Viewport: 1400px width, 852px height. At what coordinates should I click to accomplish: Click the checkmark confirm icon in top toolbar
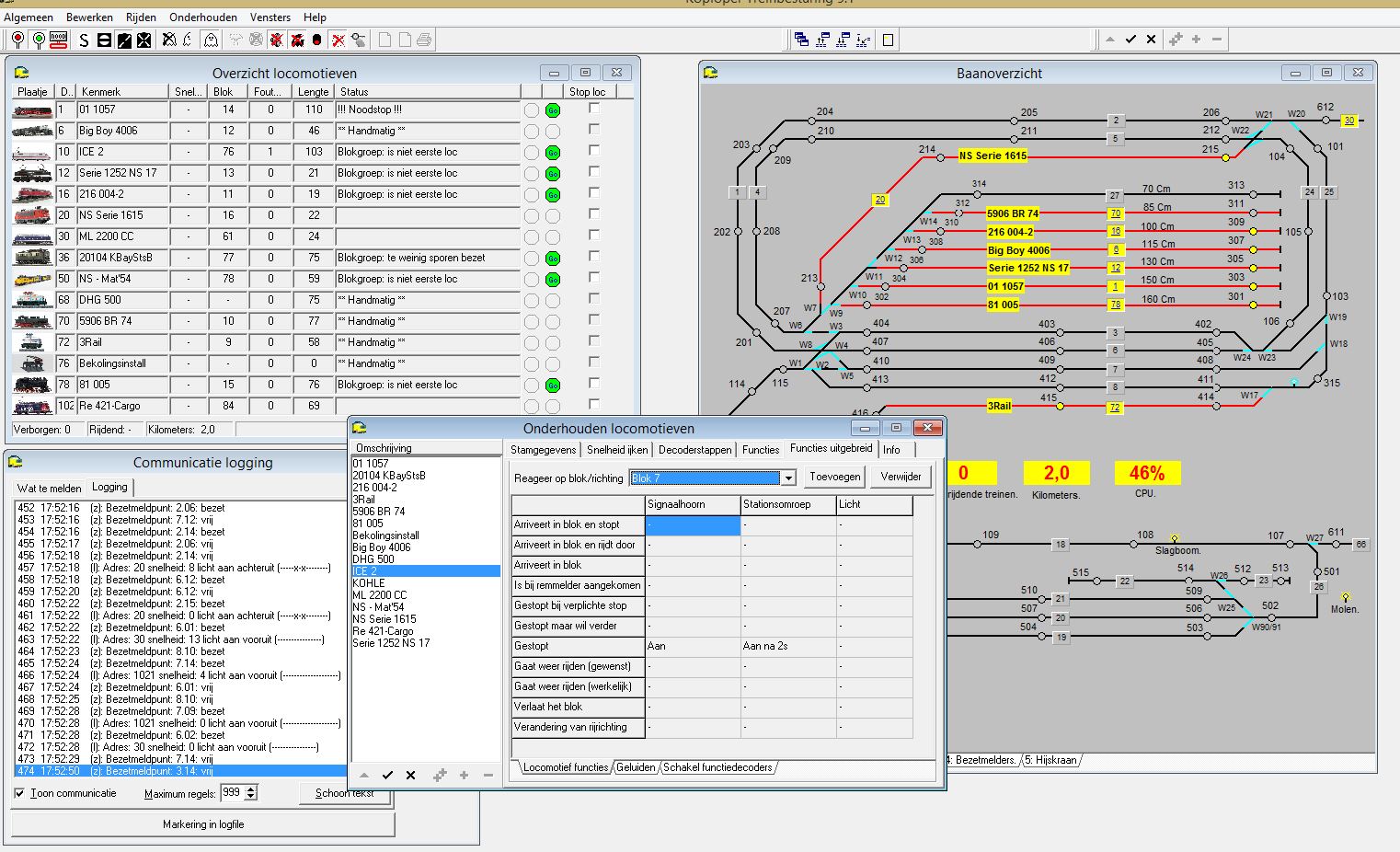click(1130, 40)
